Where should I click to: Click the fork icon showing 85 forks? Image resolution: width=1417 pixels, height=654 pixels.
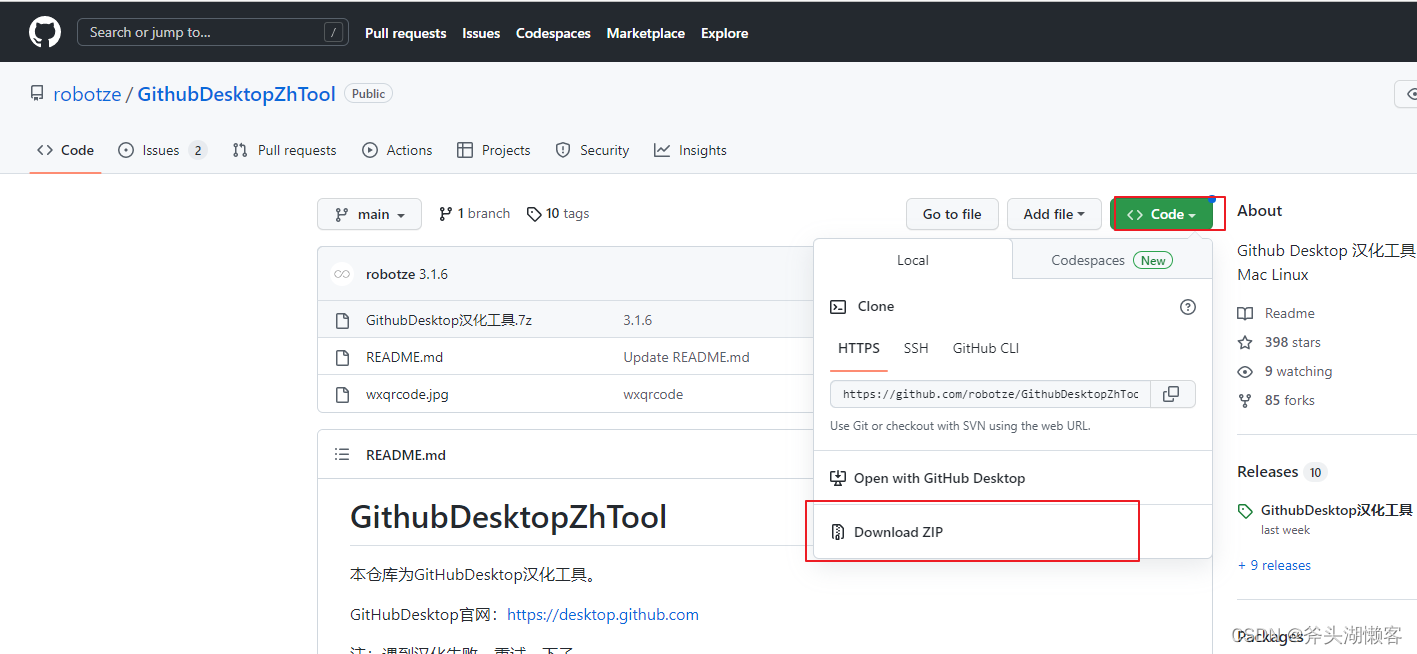[x=1245, y=400]
